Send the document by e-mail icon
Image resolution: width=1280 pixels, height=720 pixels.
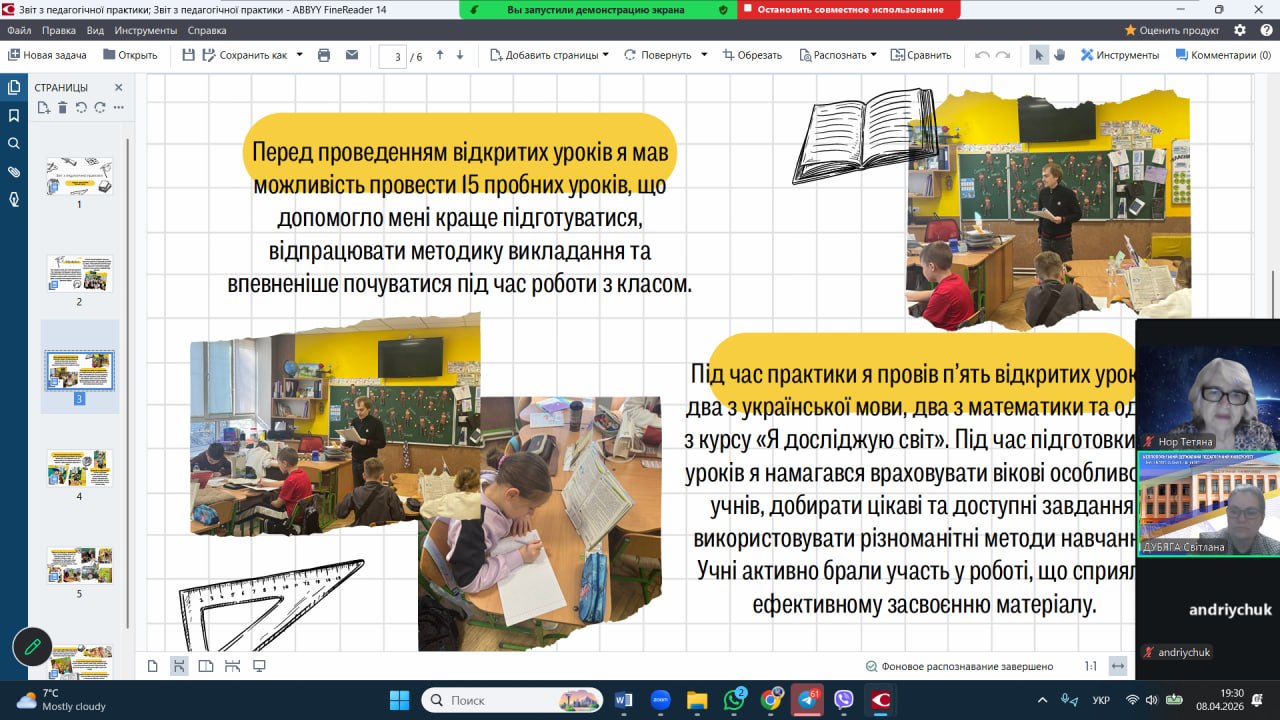click(x=352, y=55)
